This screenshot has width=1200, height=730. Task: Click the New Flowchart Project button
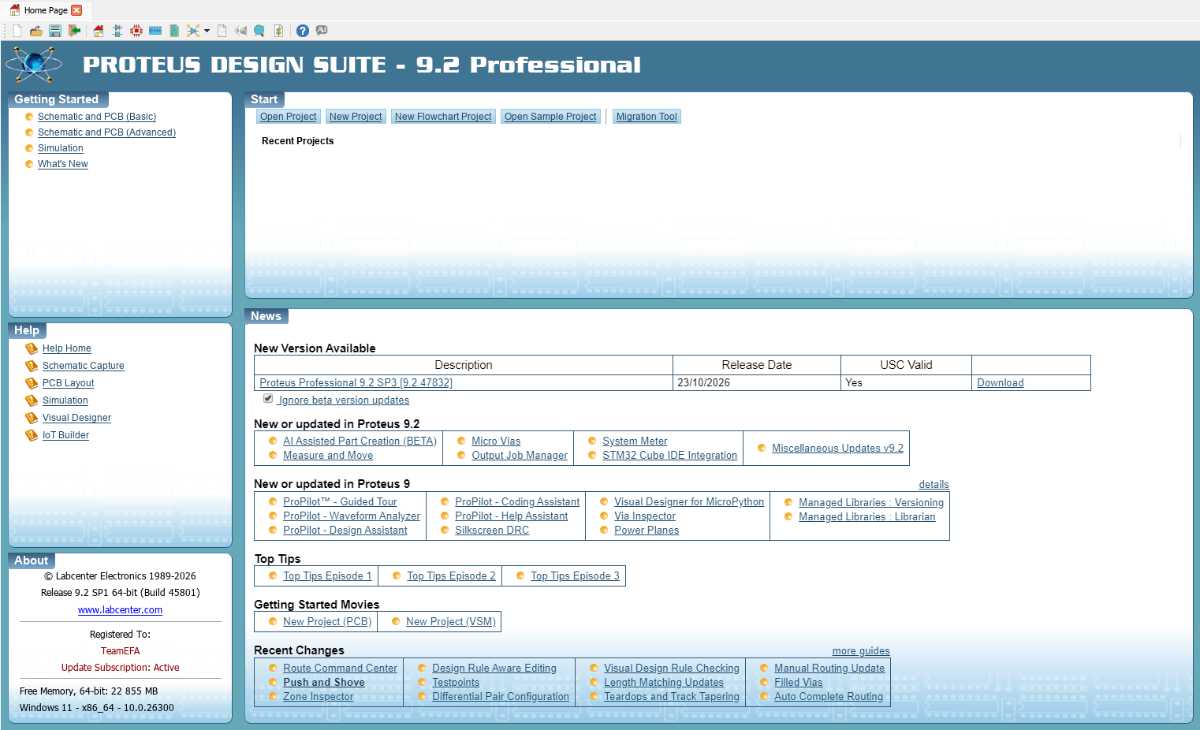pos(443,117)
